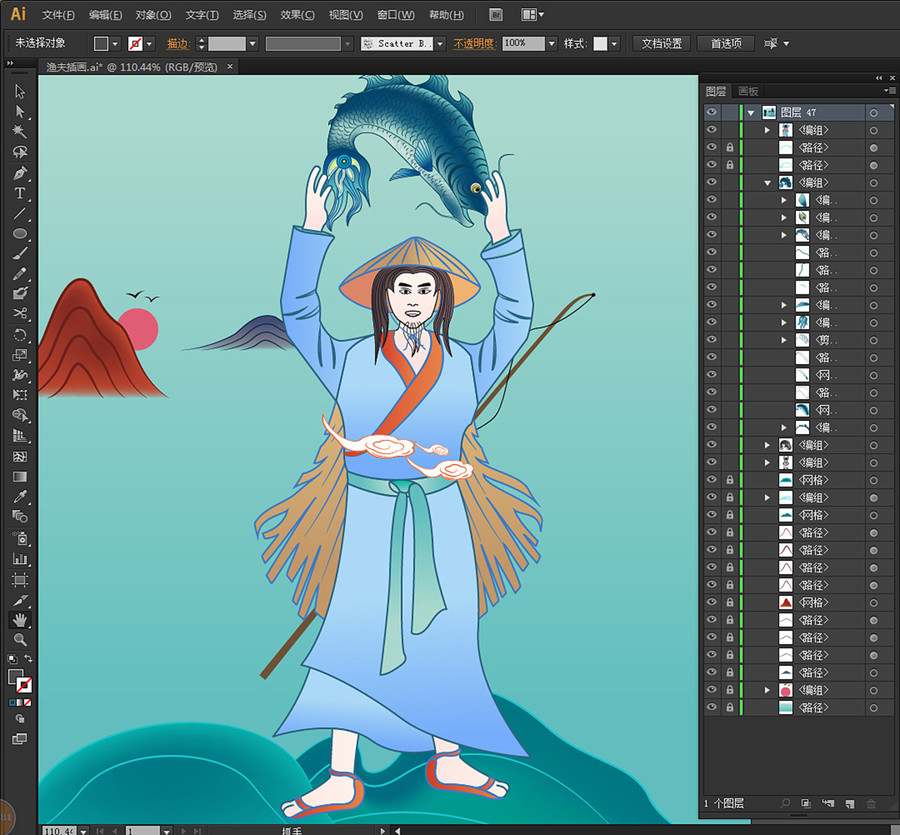900x835 pixels.
Task: Toggle eye for the red mountain mesh row
Action: [712, 603]
